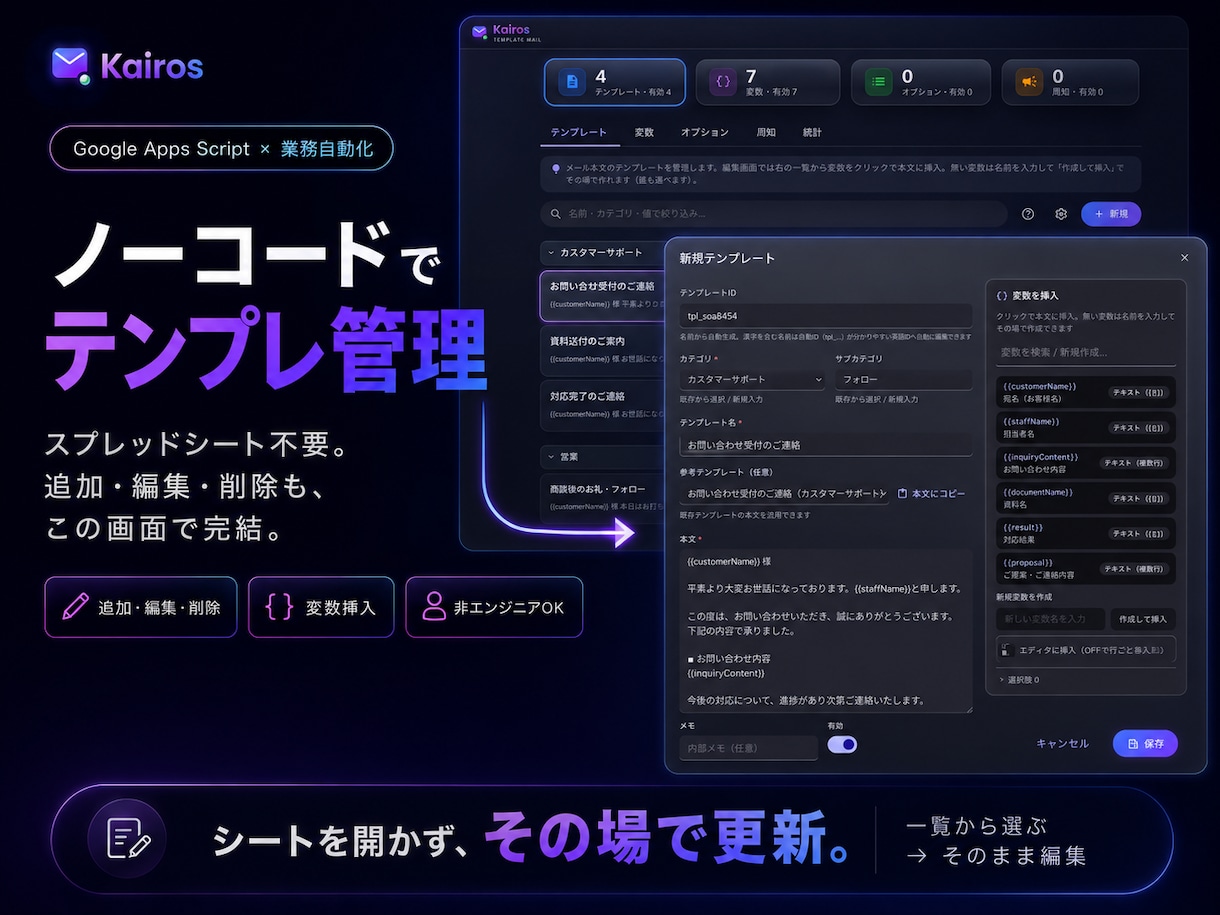Click the braces icon beside 変数を挿入 heading
Viewport: 1220px width, 915px height.
coord(1002,296)
